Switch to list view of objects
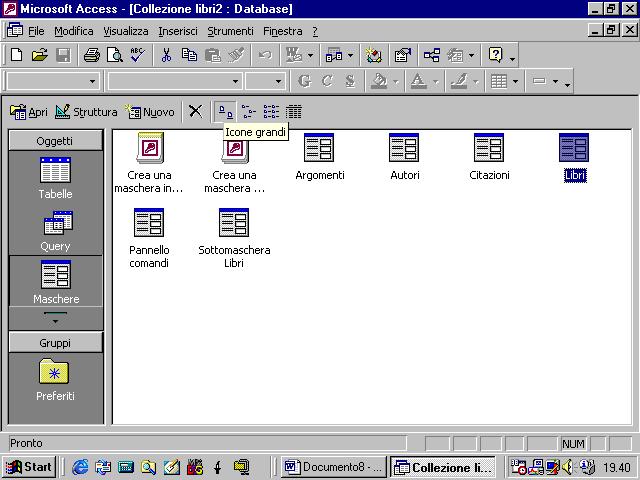This screenshot has width=640, height=480. pos(271,111)
